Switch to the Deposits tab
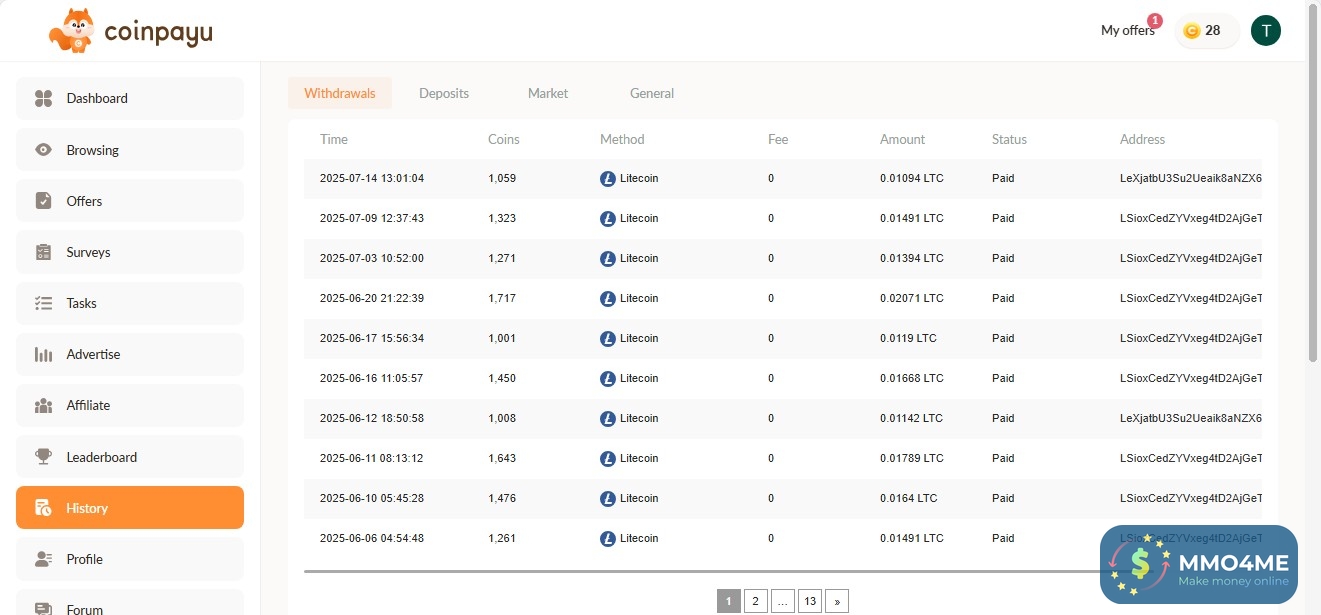Image resolution: width=1321 pixels, height=615 pixels. tap(444, 93)
